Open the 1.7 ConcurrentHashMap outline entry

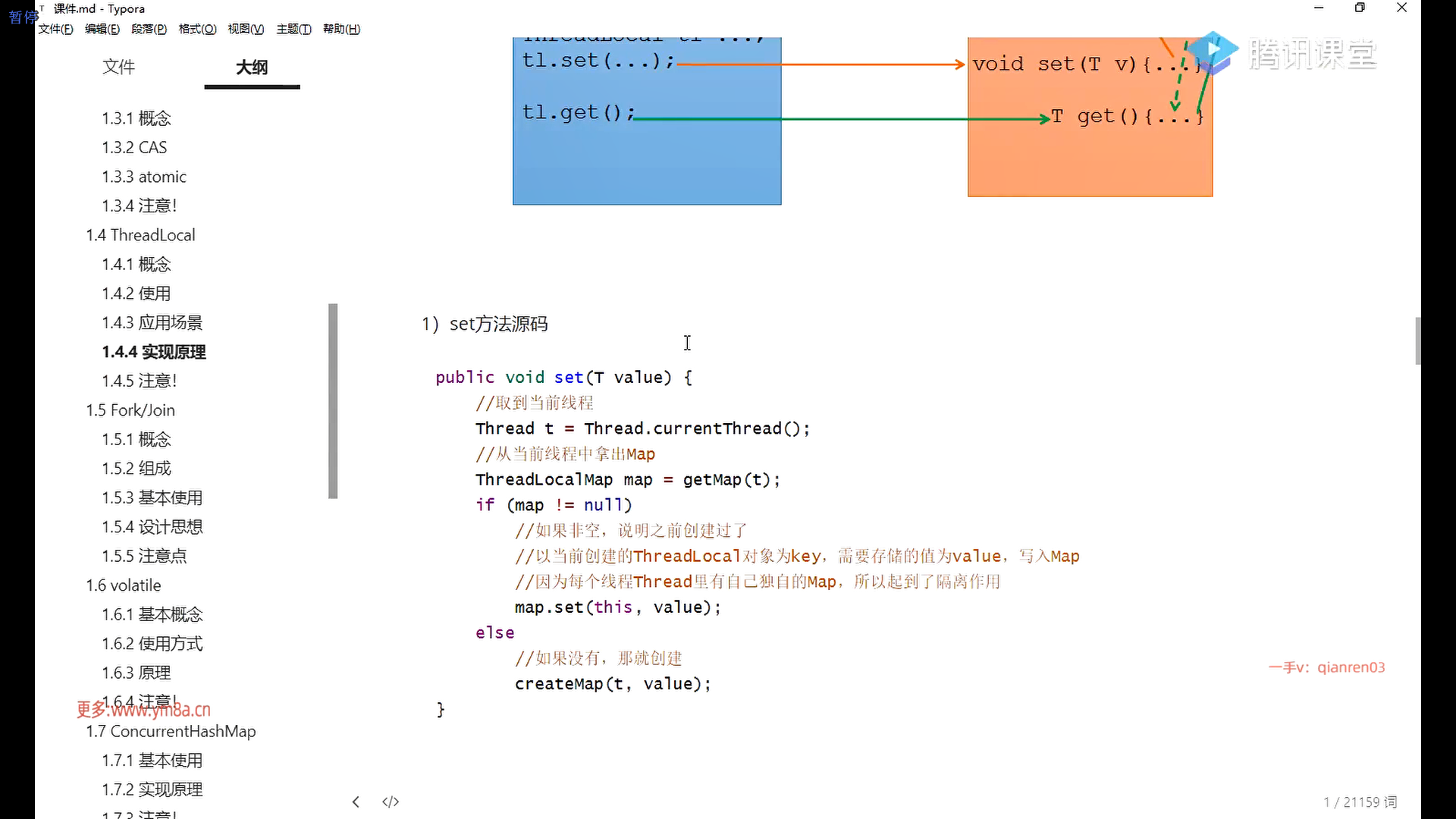tap(171, 731)
